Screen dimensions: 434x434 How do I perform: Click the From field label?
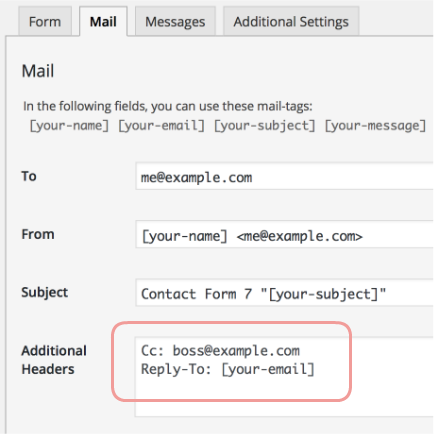pos(38,234)
